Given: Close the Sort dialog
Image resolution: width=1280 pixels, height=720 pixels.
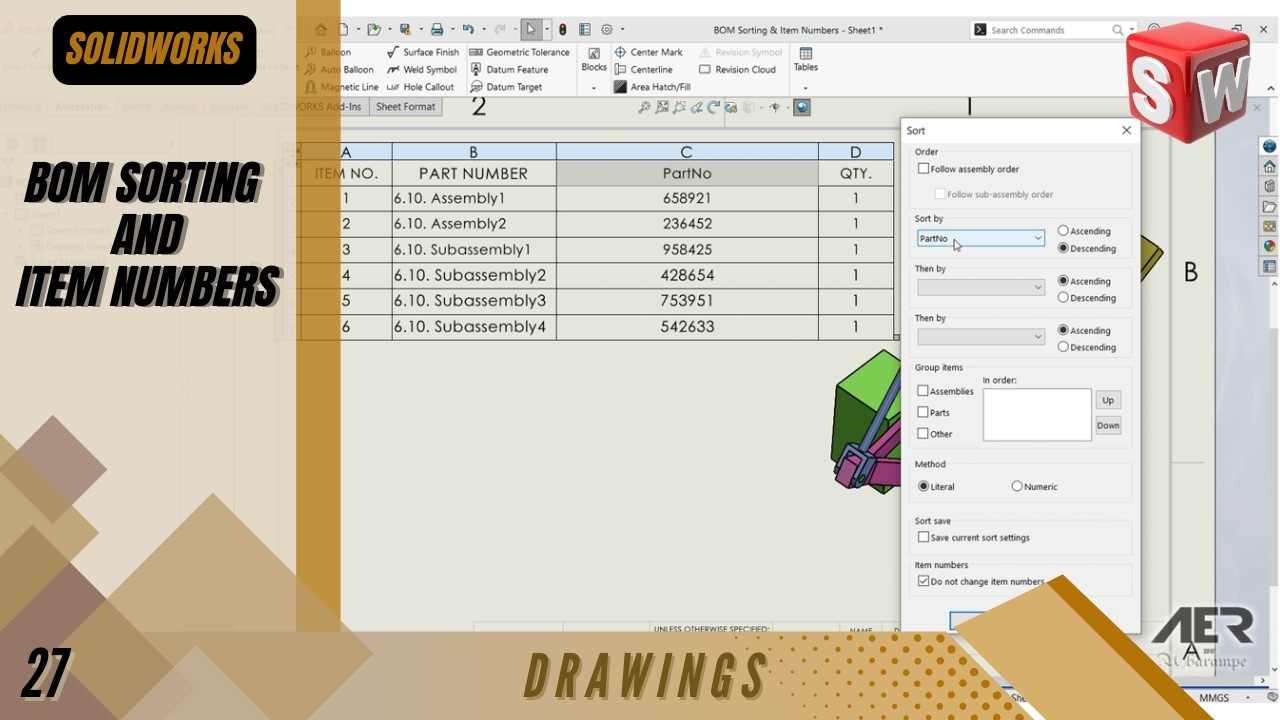Looking at the screenshot, I should click(x=1126, y=130).
